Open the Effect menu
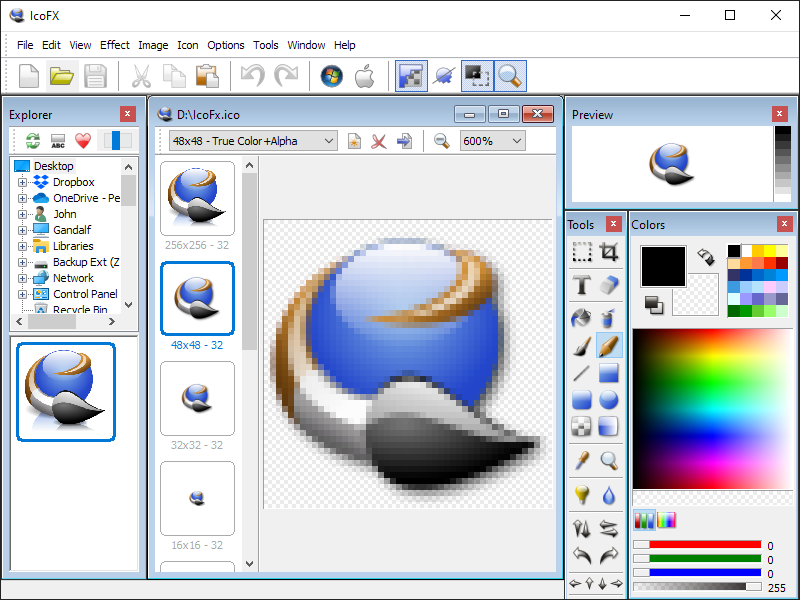The image size is (800, 600). pyautogui.click(x=115, y=45)
